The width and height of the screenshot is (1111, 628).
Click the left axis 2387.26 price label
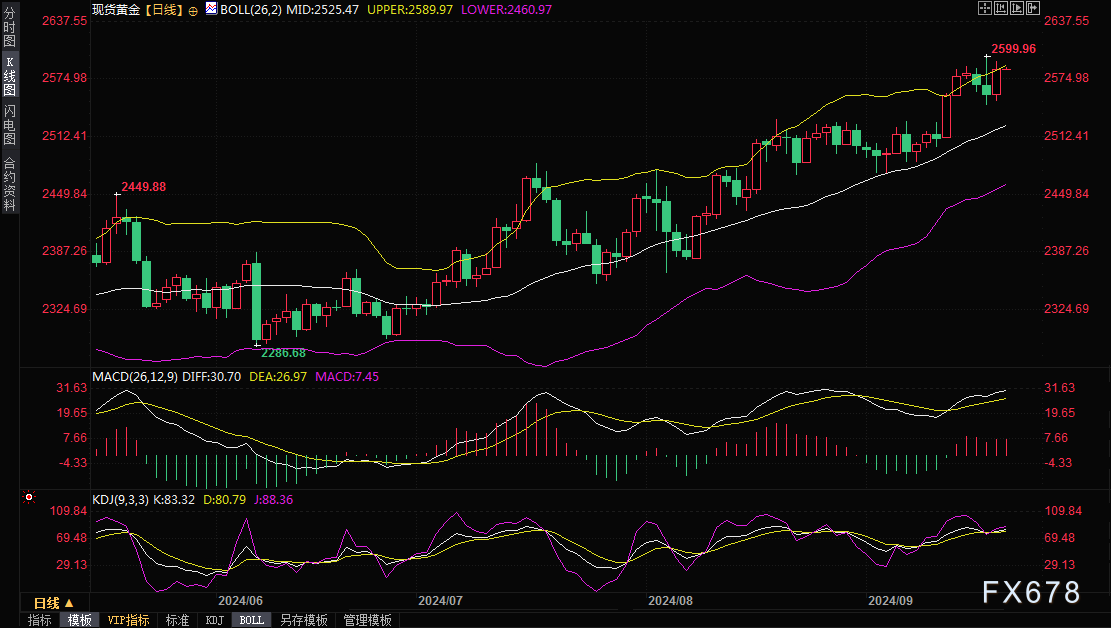coord(64,250)
